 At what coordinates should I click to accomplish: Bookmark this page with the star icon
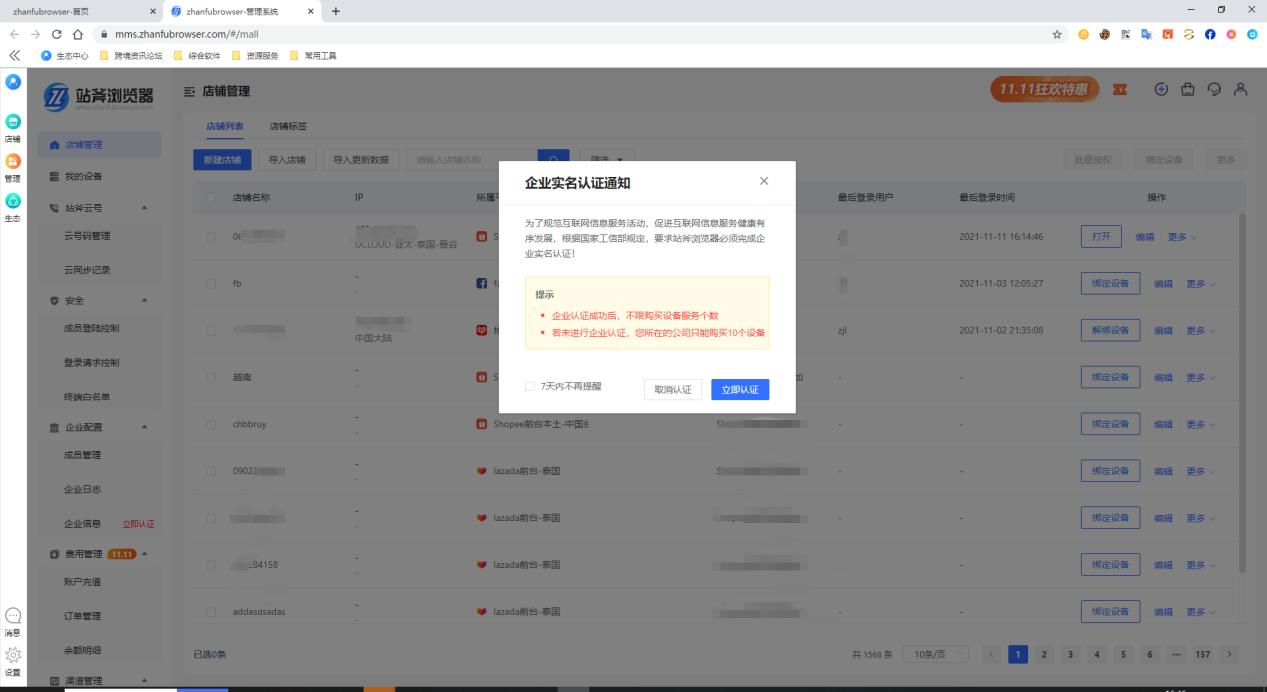[1057, 33]
